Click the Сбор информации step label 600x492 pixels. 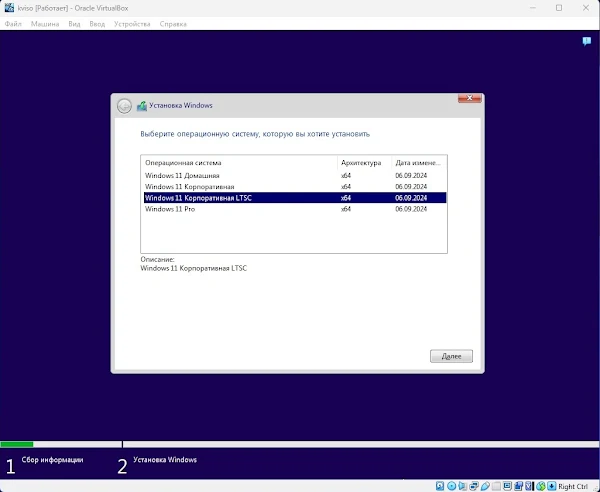click(52, 460)
